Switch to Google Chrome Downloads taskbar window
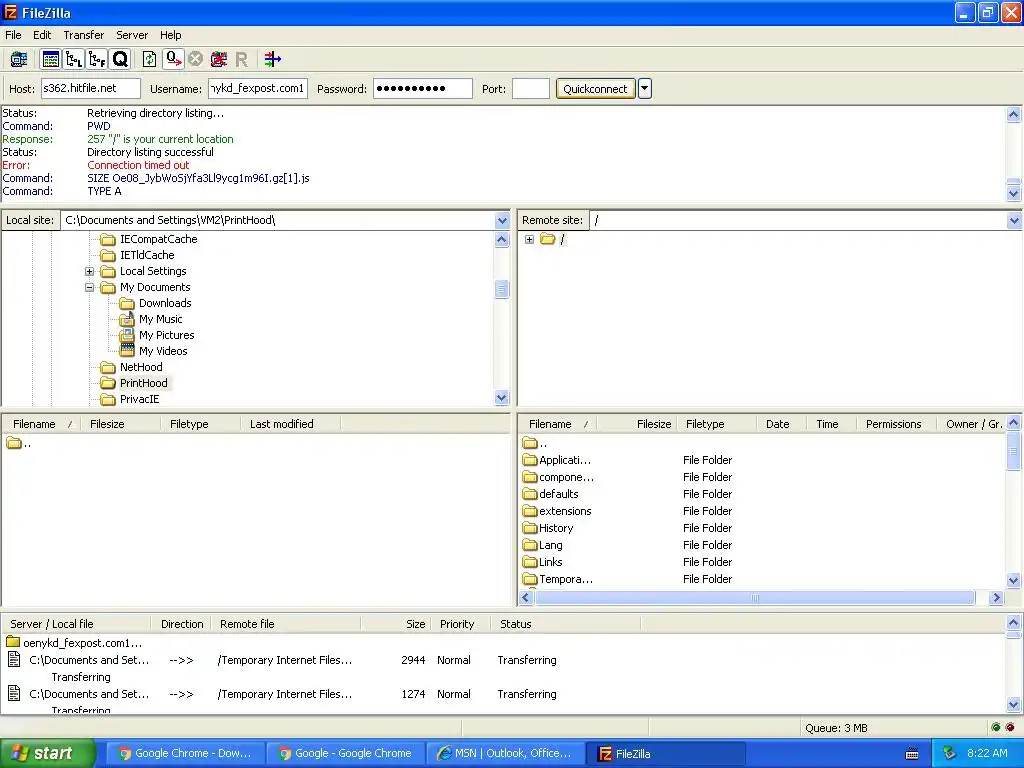The image size is (1024, 768). coord(185,754)
